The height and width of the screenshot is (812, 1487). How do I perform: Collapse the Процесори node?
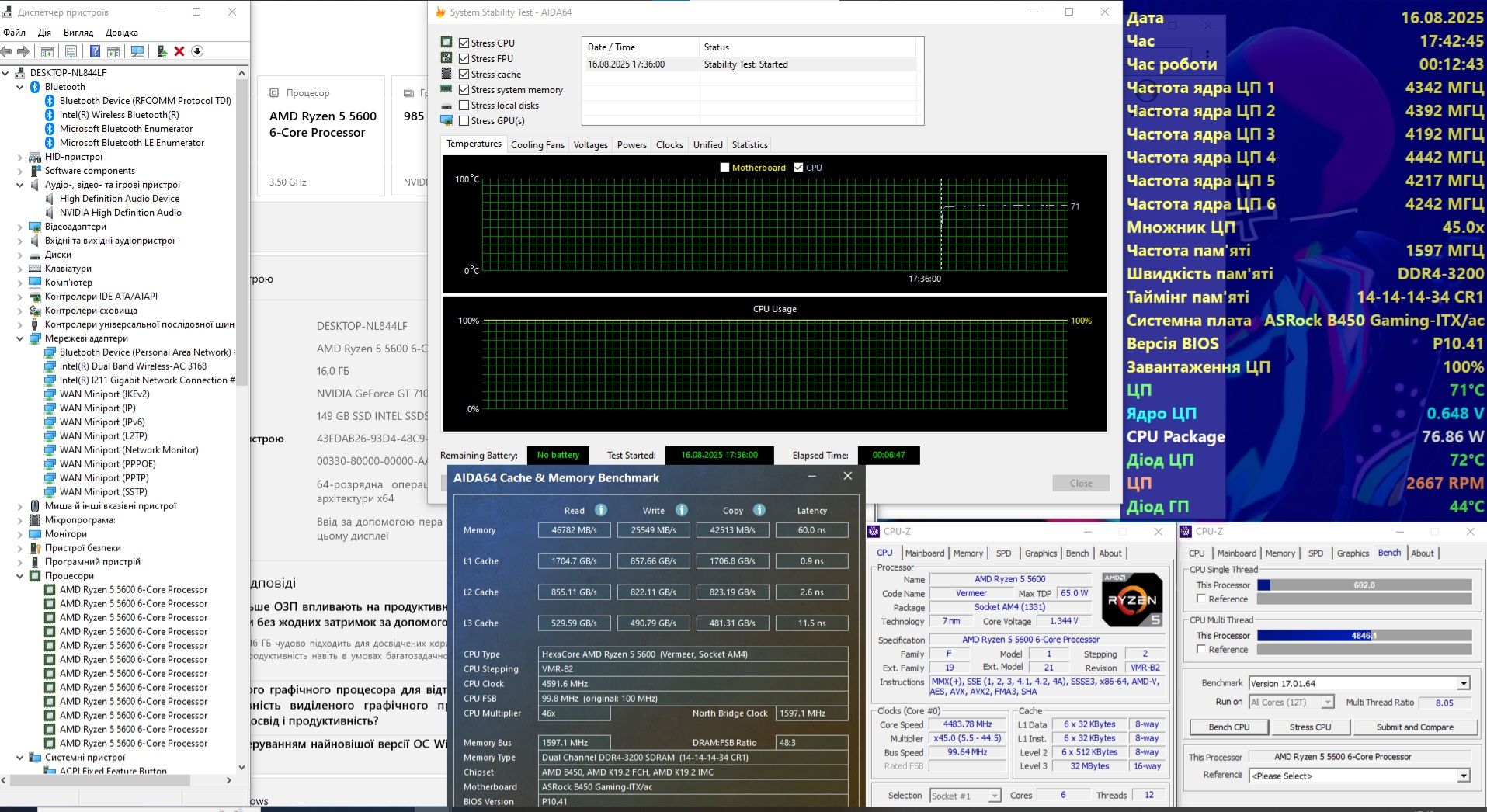coord(20,576)
